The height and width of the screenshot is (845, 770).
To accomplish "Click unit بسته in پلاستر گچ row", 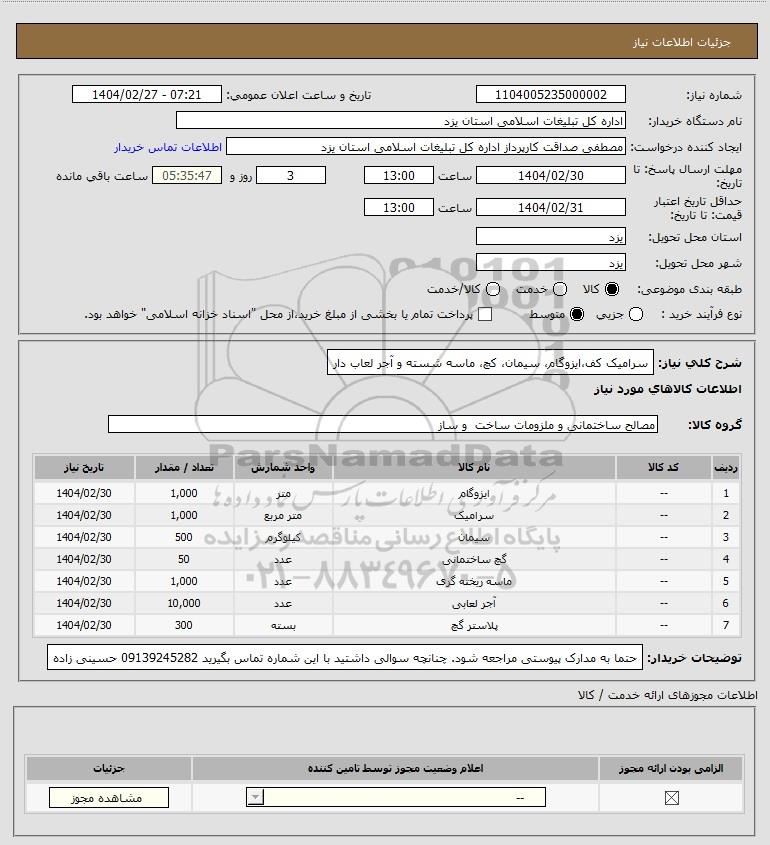I will [x=283, y=625].
